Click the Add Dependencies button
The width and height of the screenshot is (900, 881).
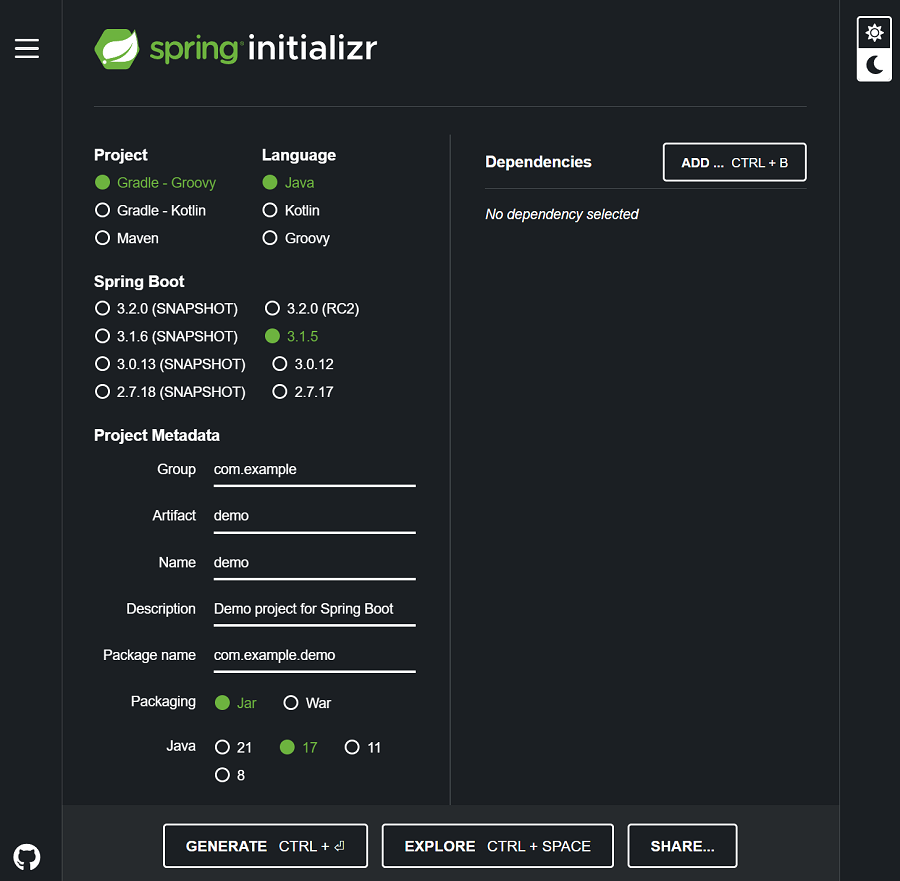[734, 162]
